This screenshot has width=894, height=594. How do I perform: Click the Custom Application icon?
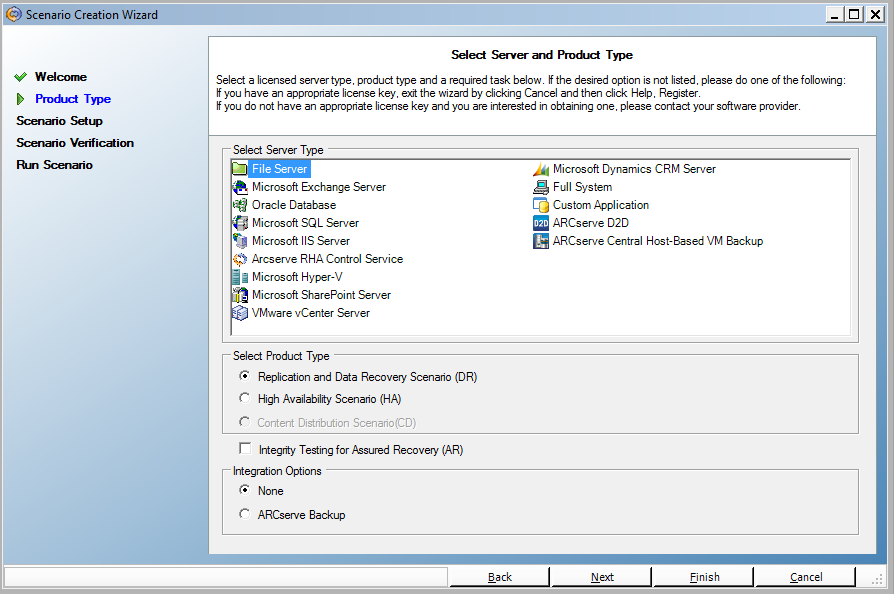click(x=541, y=205)
